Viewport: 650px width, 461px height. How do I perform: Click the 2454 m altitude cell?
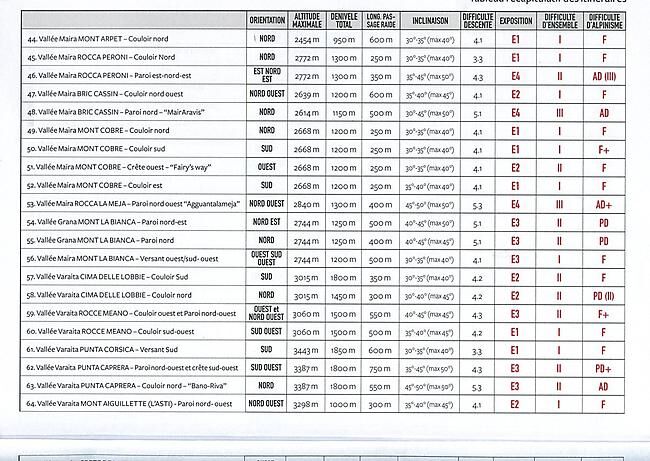point(307,40)
